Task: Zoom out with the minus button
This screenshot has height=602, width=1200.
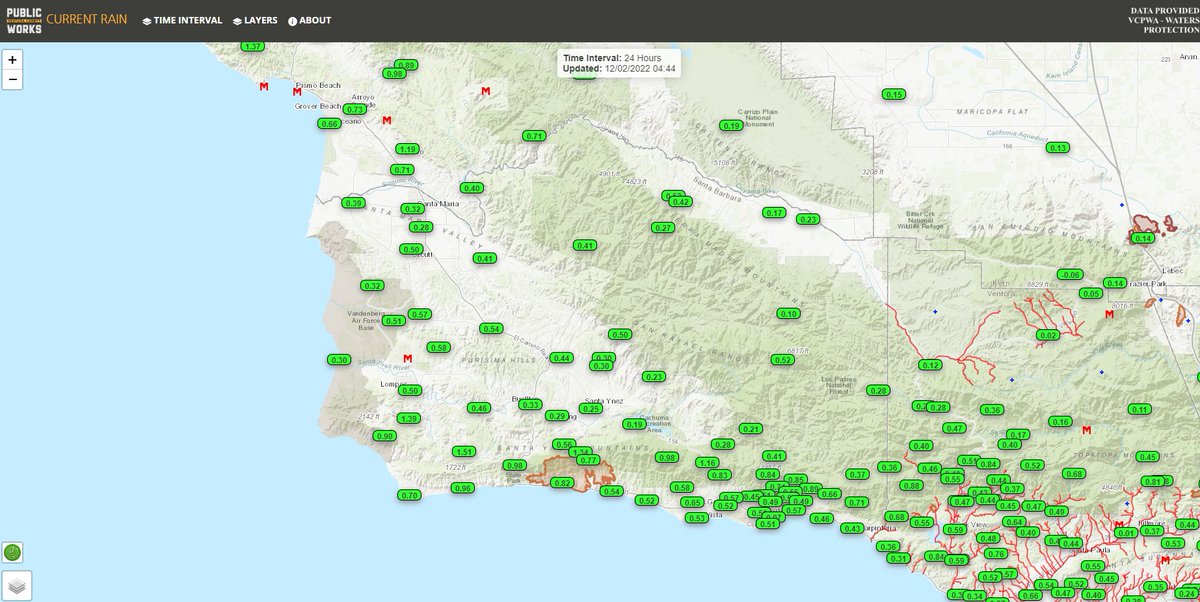Action: (x=11, y=79)
